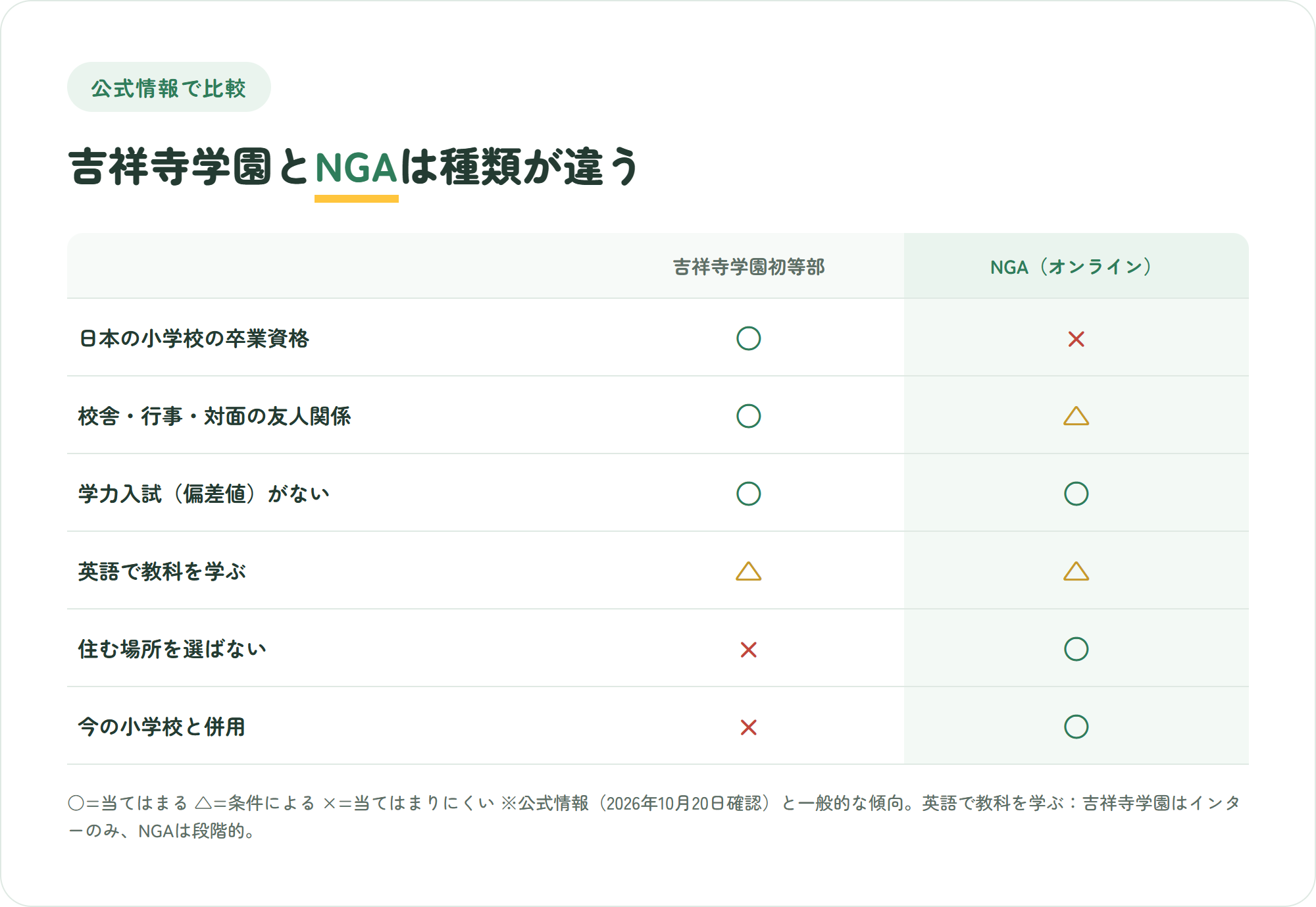
Task: Click the row label 住む場所を選ばない
Action: pyautogui.click(x=172, y=649)
